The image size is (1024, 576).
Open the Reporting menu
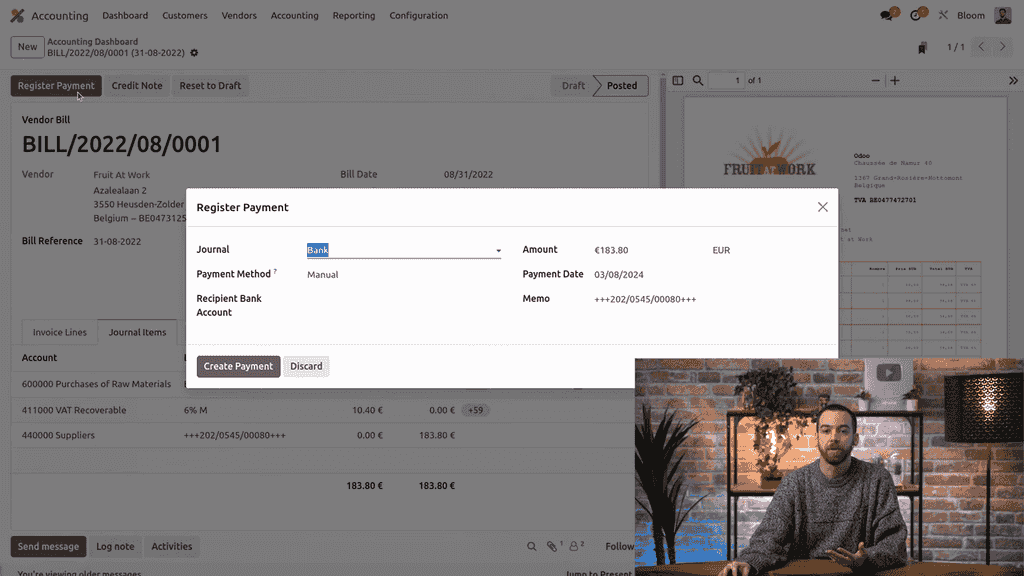tap(354, 16)
